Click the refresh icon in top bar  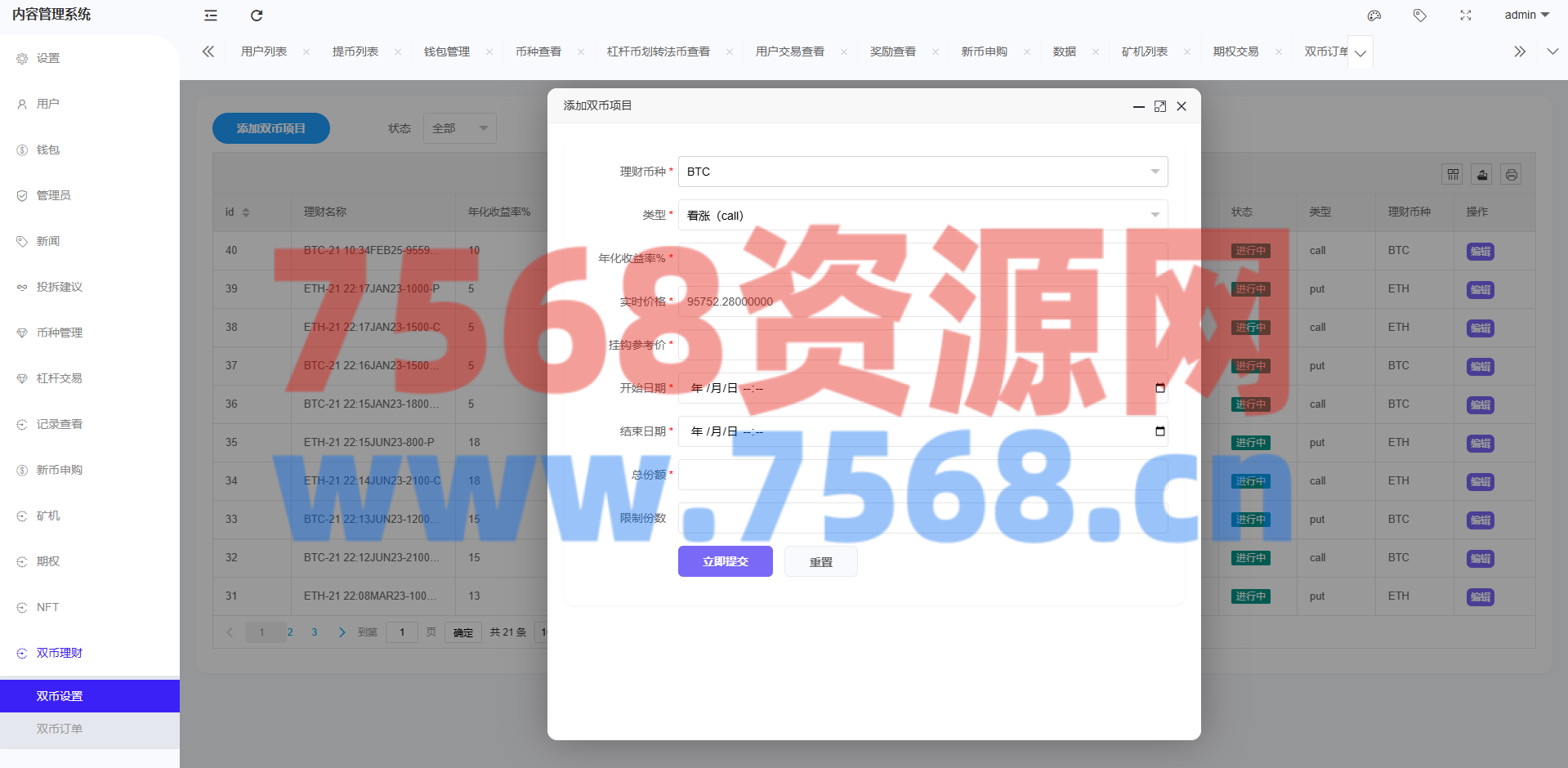click(x=257, y=16)
